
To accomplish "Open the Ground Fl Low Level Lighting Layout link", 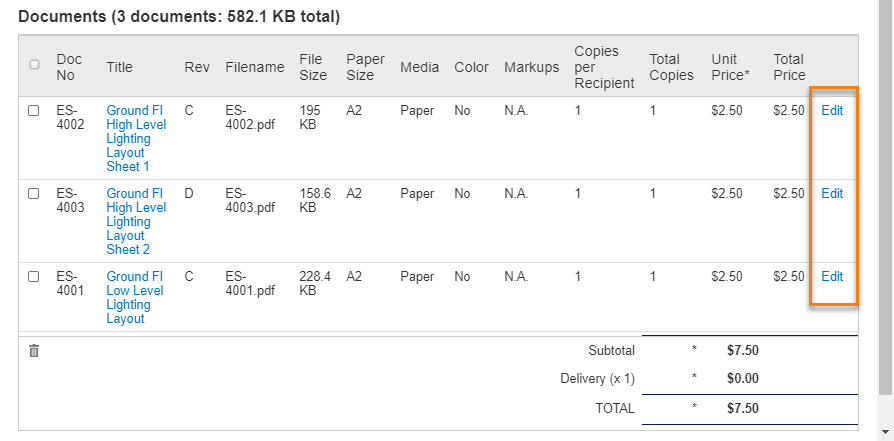I will [x=135, y=297].
